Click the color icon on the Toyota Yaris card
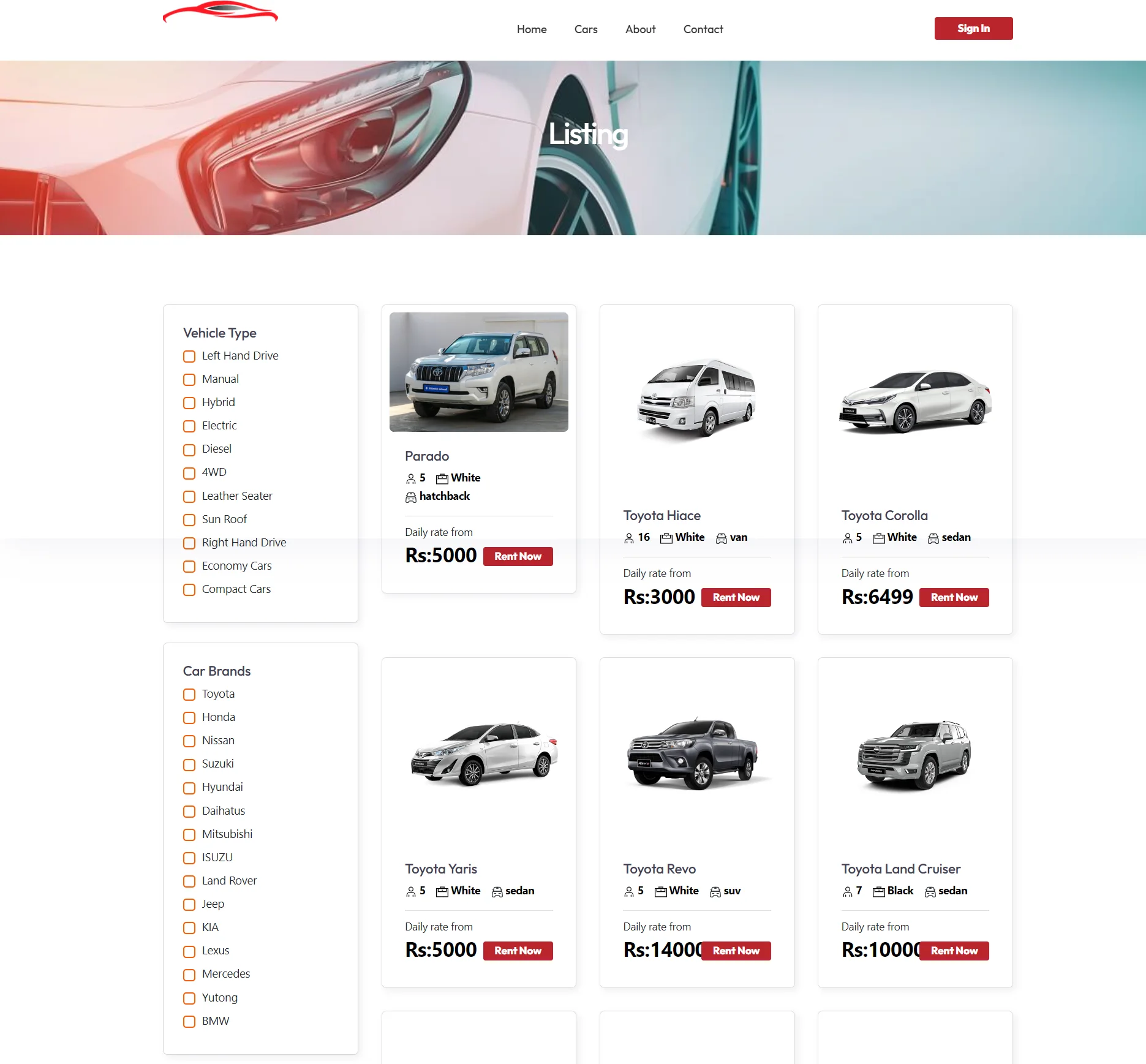 click(442, 892)
